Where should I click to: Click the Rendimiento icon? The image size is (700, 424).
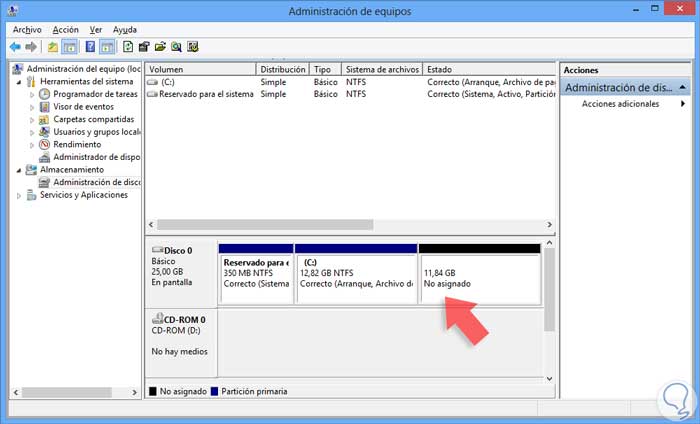point(44,144)
